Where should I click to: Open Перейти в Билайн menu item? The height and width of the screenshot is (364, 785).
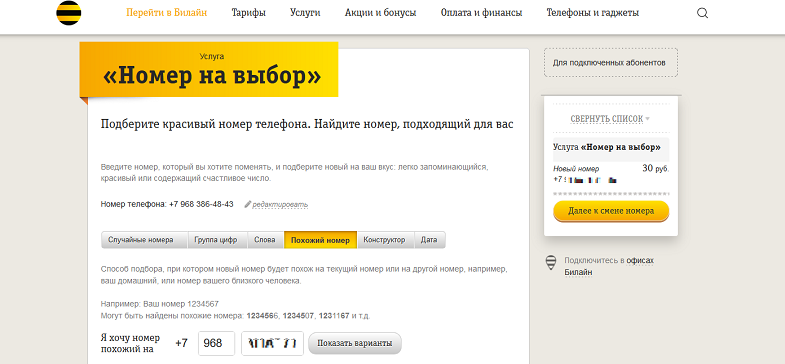point(167,13)
